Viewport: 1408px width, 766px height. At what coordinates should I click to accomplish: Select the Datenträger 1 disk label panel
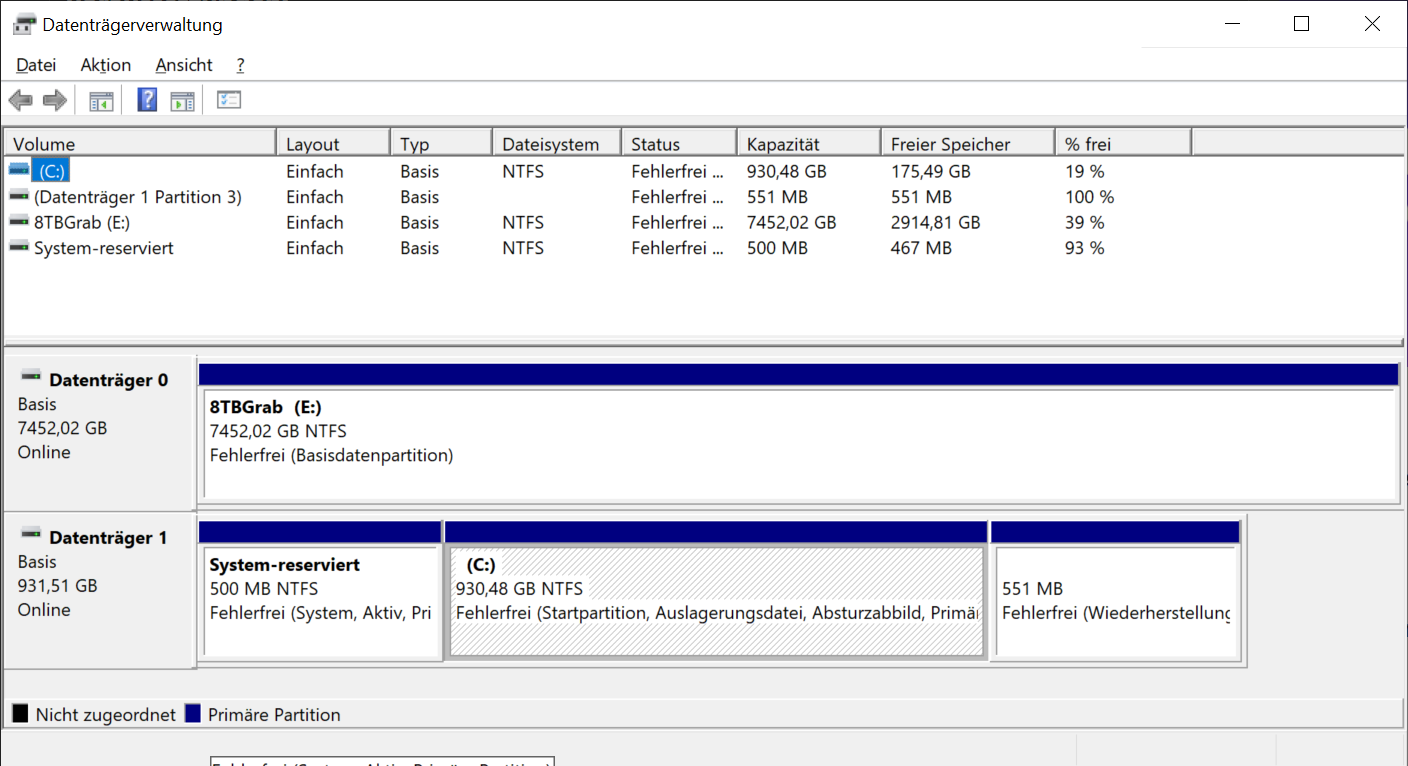pyautogui.click(x=99, y=590)
